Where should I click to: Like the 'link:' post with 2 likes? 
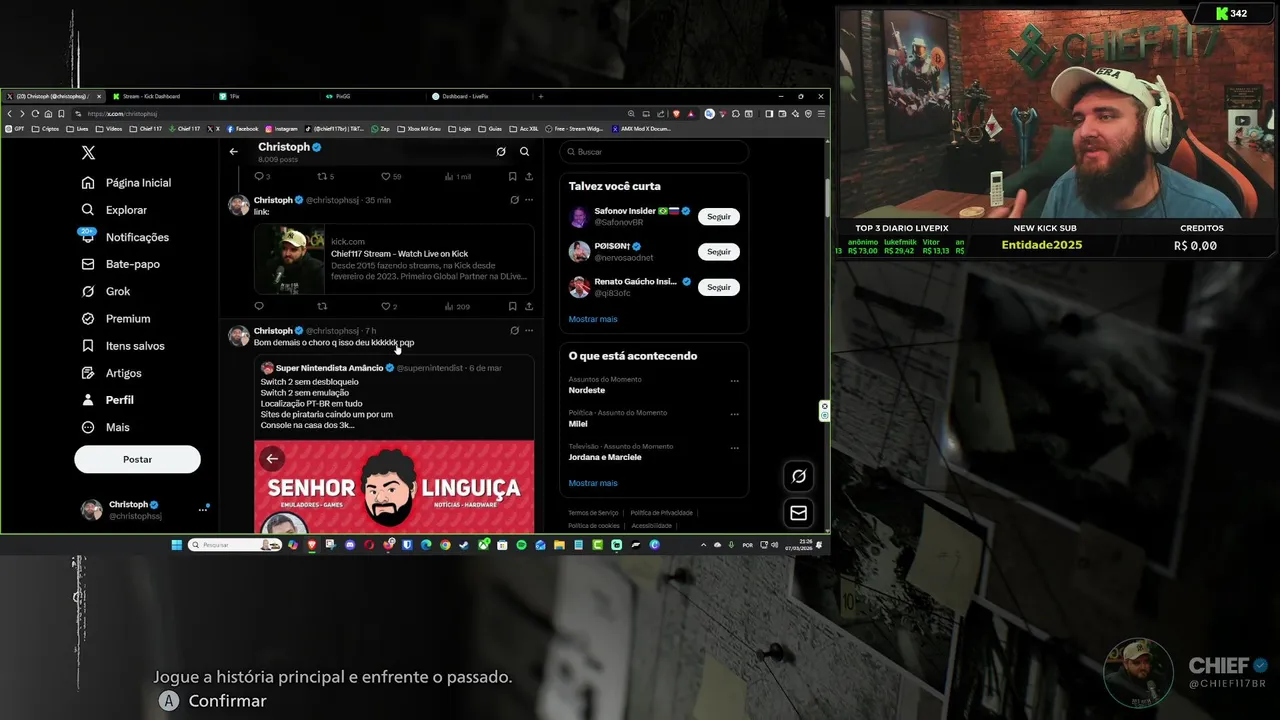coord(389,306)
